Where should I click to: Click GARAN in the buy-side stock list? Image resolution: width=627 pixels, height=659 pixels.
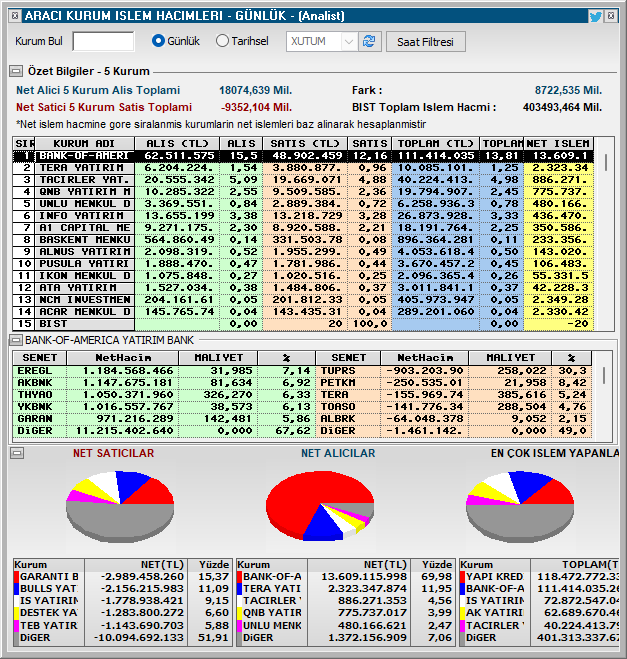pos(35,419)
